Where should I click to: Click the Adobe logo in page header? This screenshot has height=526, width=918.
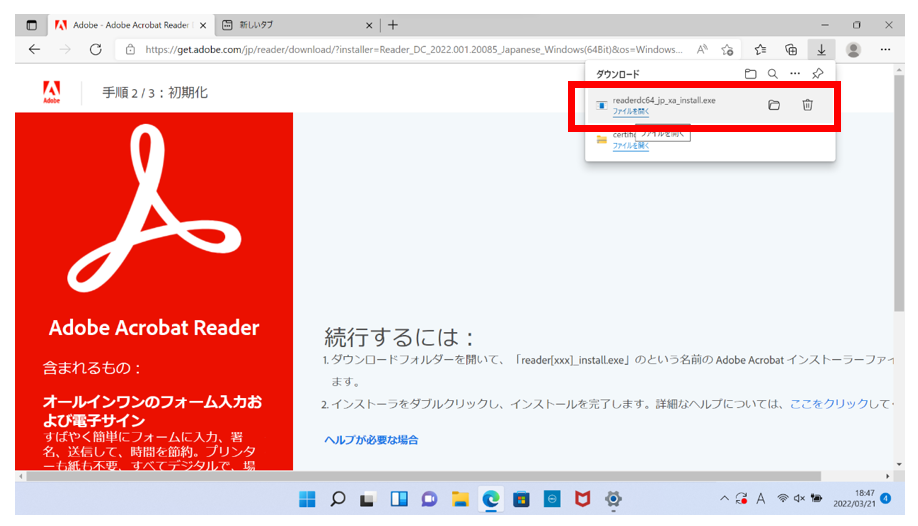pyautogui.click(x=52, y=92)
